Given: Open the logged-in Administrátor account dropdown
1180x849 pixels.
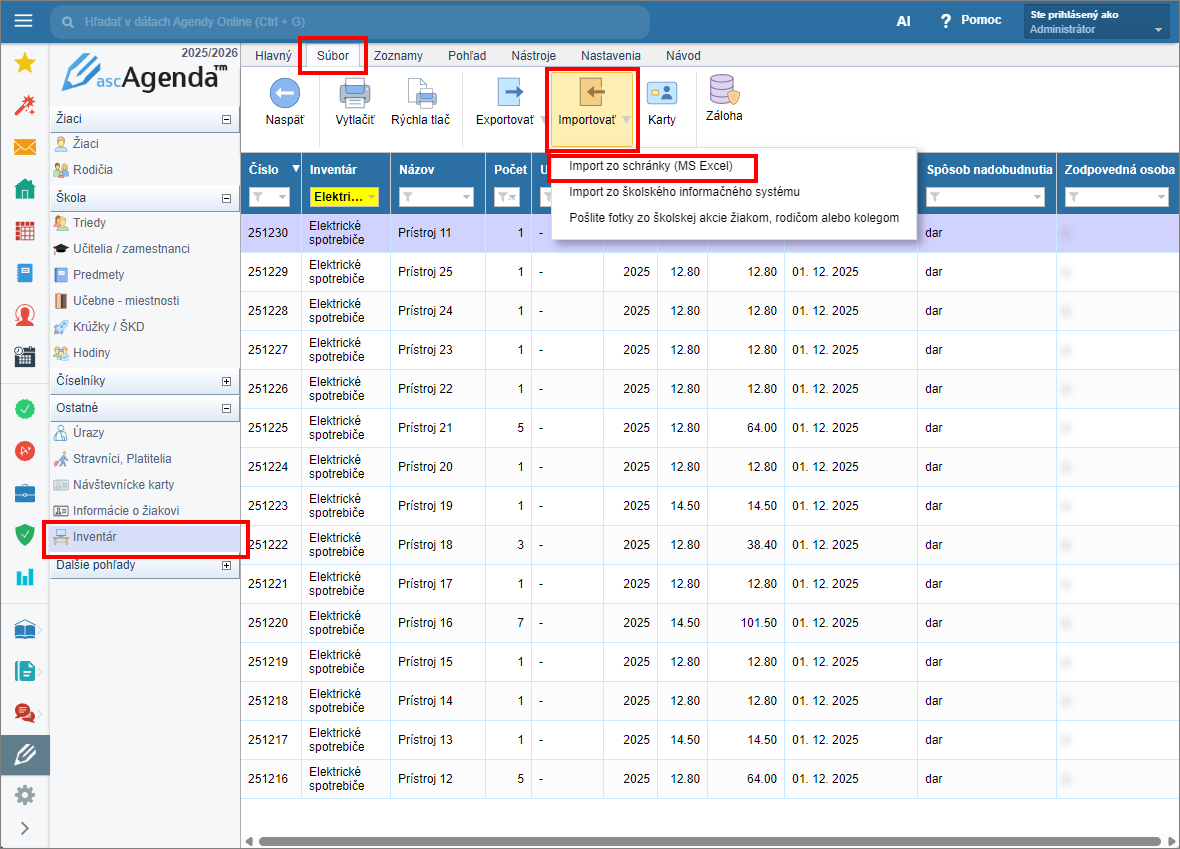Looking at the screenshot, I should click(1095, 22).
